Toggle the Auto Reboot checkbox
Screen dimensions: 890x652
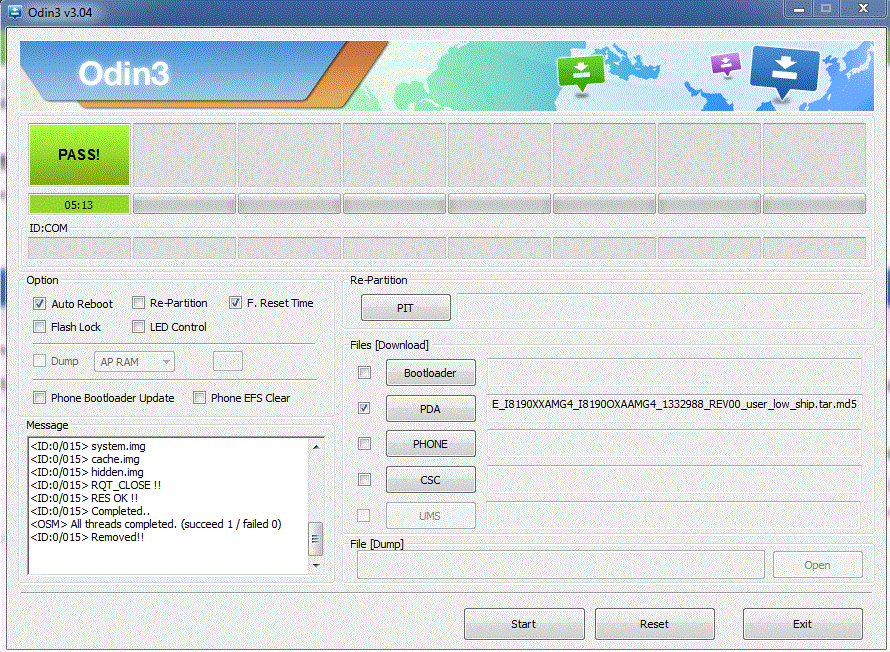[39, 304]
